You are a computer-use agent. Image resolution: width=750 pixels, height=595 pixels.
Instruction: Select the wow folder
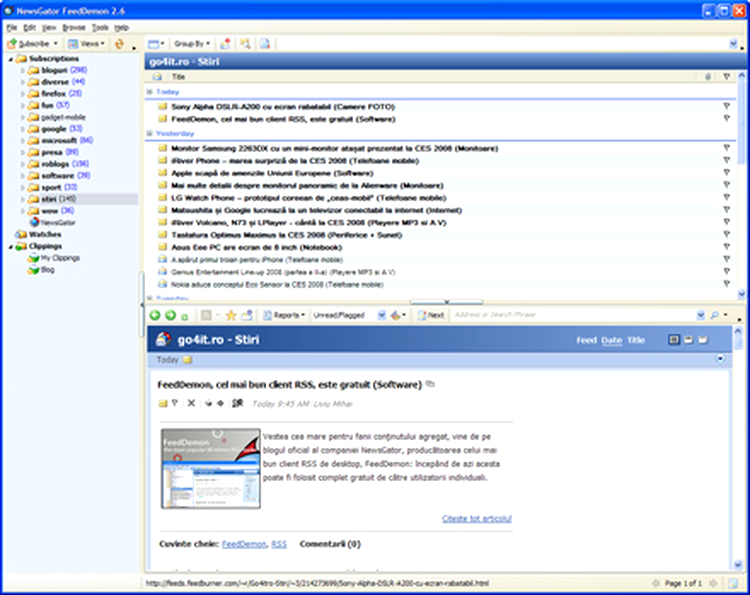[51, 210]
